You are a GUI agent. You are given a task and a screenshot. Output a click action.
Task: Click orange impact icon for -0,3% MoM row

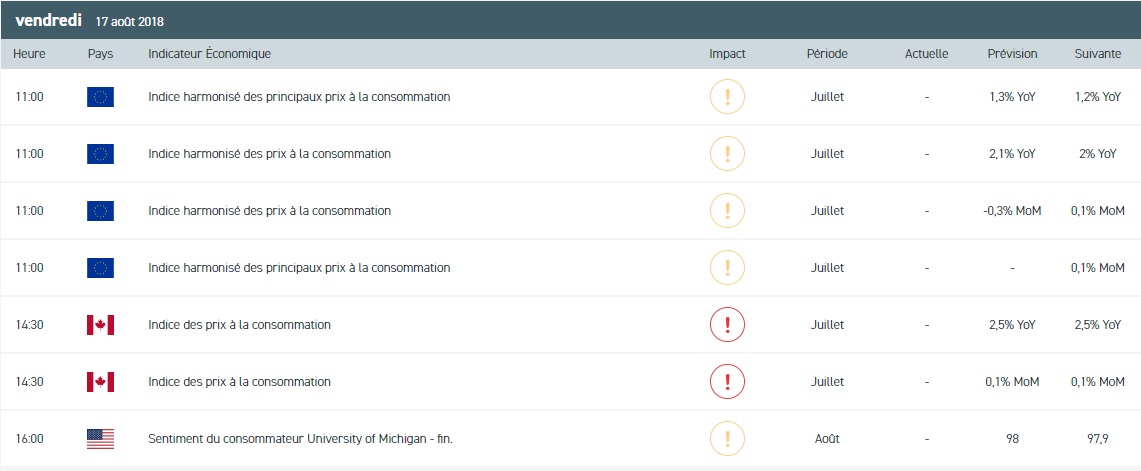pyautogui.click(x=727, y=211)
